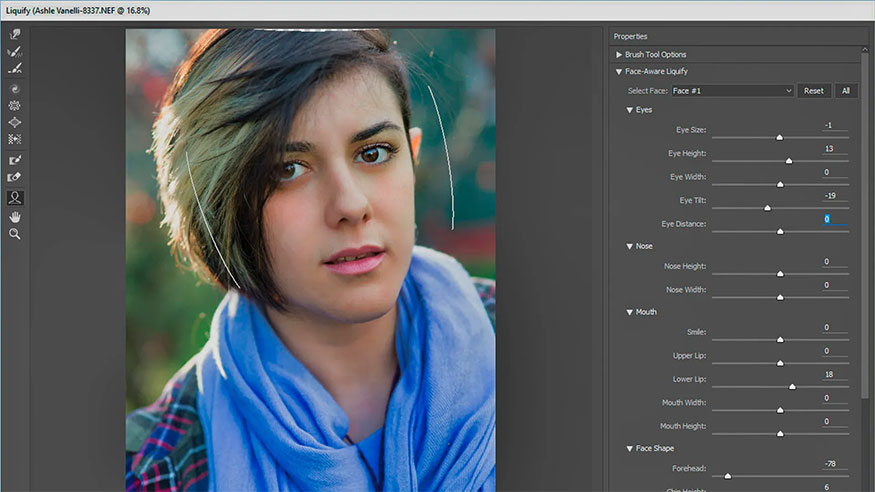Activate the Face tool
This screenshot has width=875, height=492.
coord(15,197)
